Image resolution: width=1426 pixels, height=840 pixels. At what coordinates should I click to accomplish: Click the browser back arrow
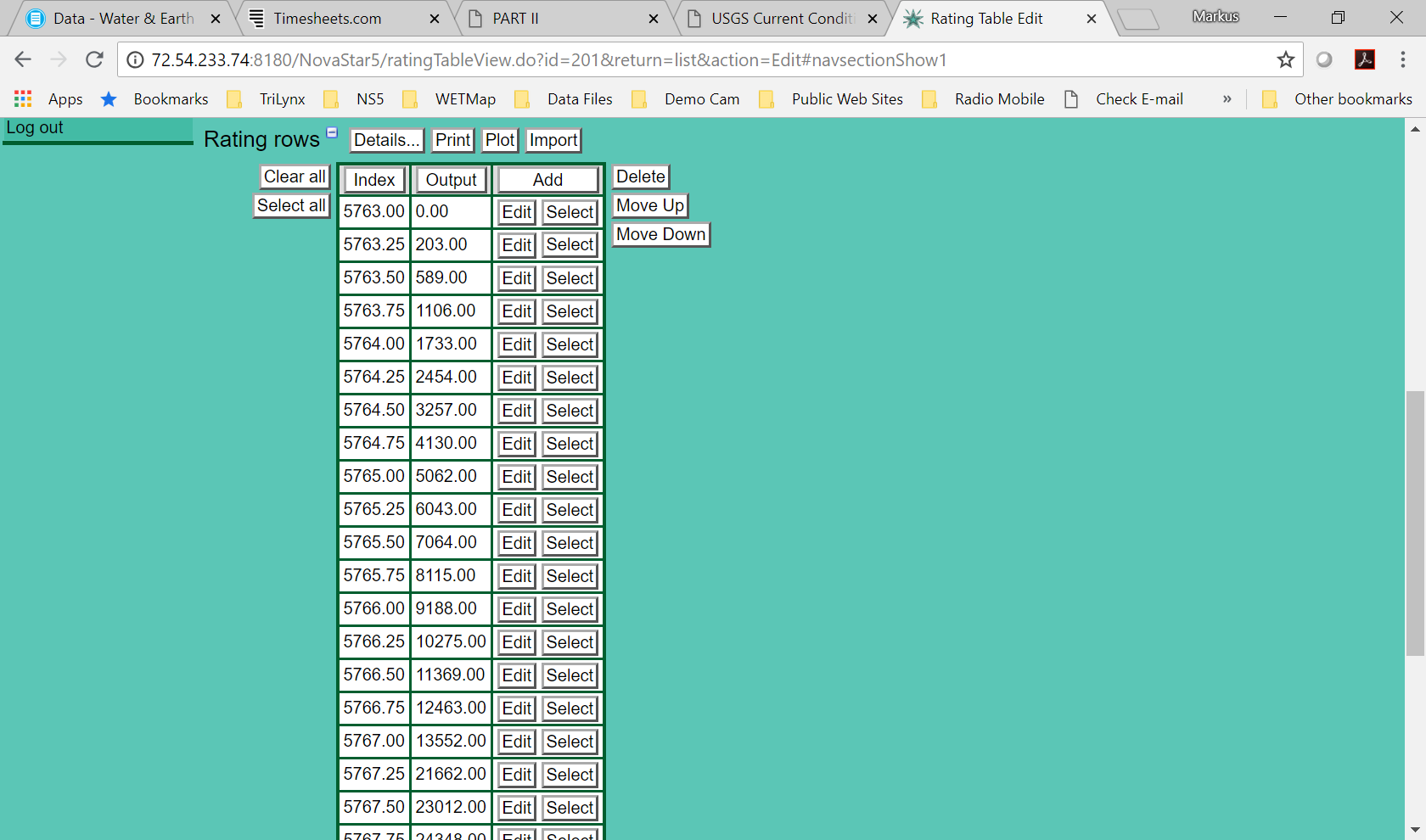click(x=23, y=59)
